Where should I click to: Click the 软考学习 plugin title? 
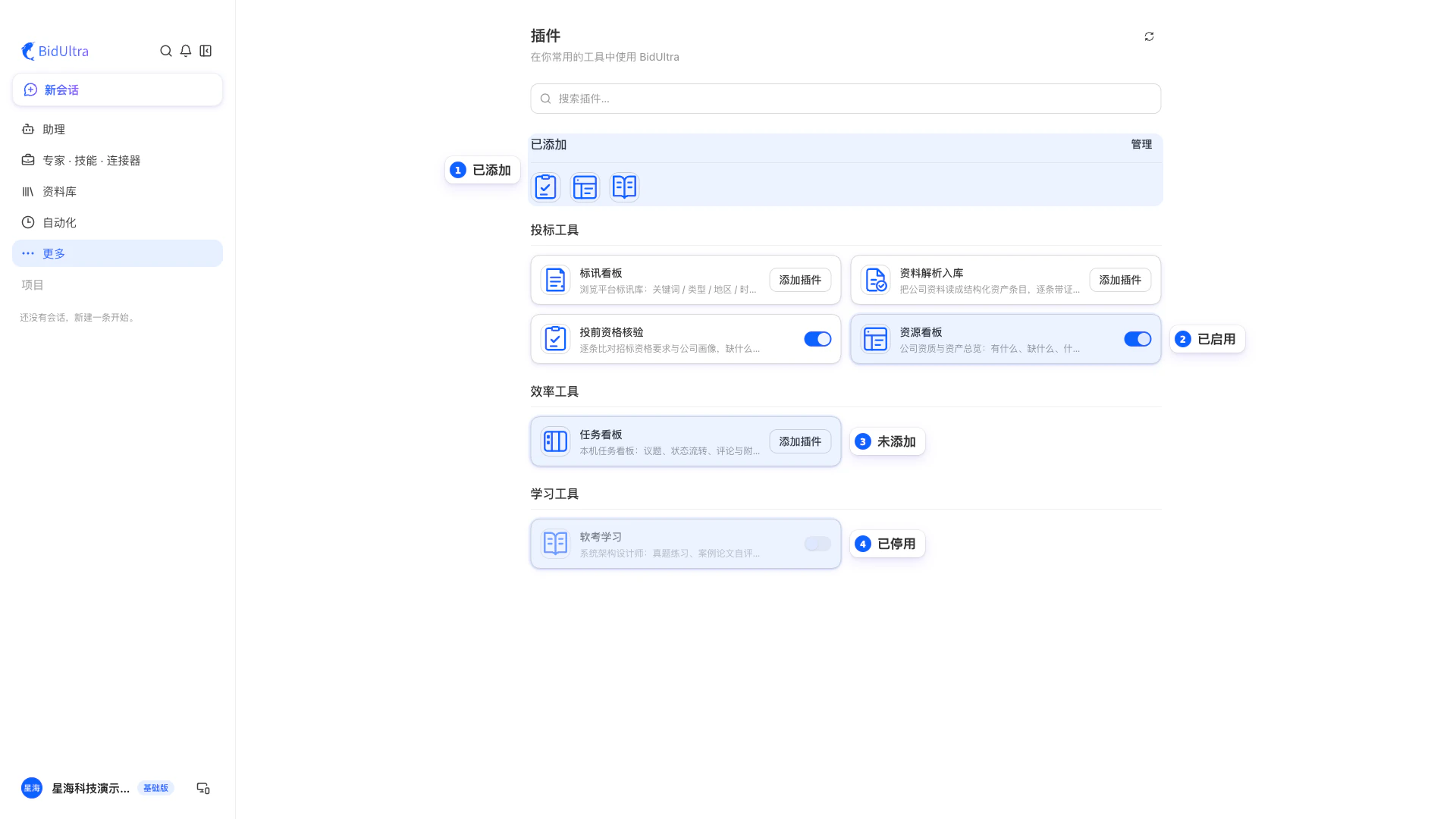(x=601, y=537)
